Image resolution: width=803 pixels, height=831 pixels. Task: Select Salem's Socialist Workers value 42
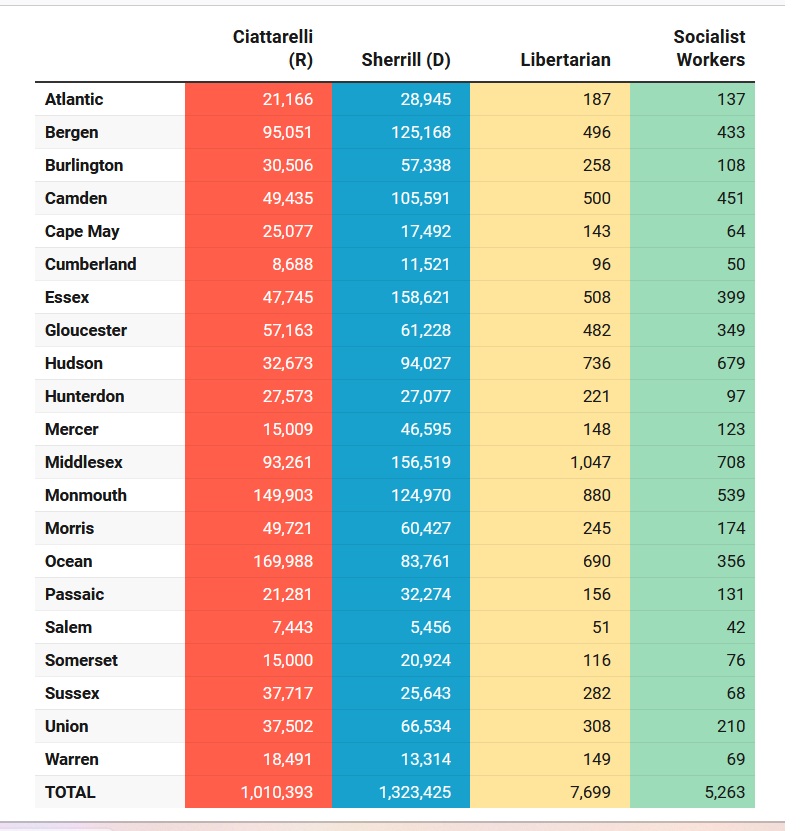coord(735,627)
